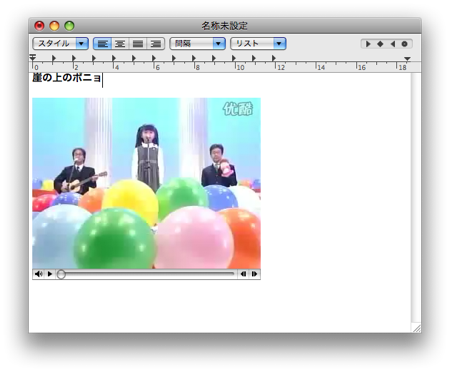The image size is (450, 372).
Task: Pick the right tab stop icon in the toolbar
Action: tap(393, 44)
